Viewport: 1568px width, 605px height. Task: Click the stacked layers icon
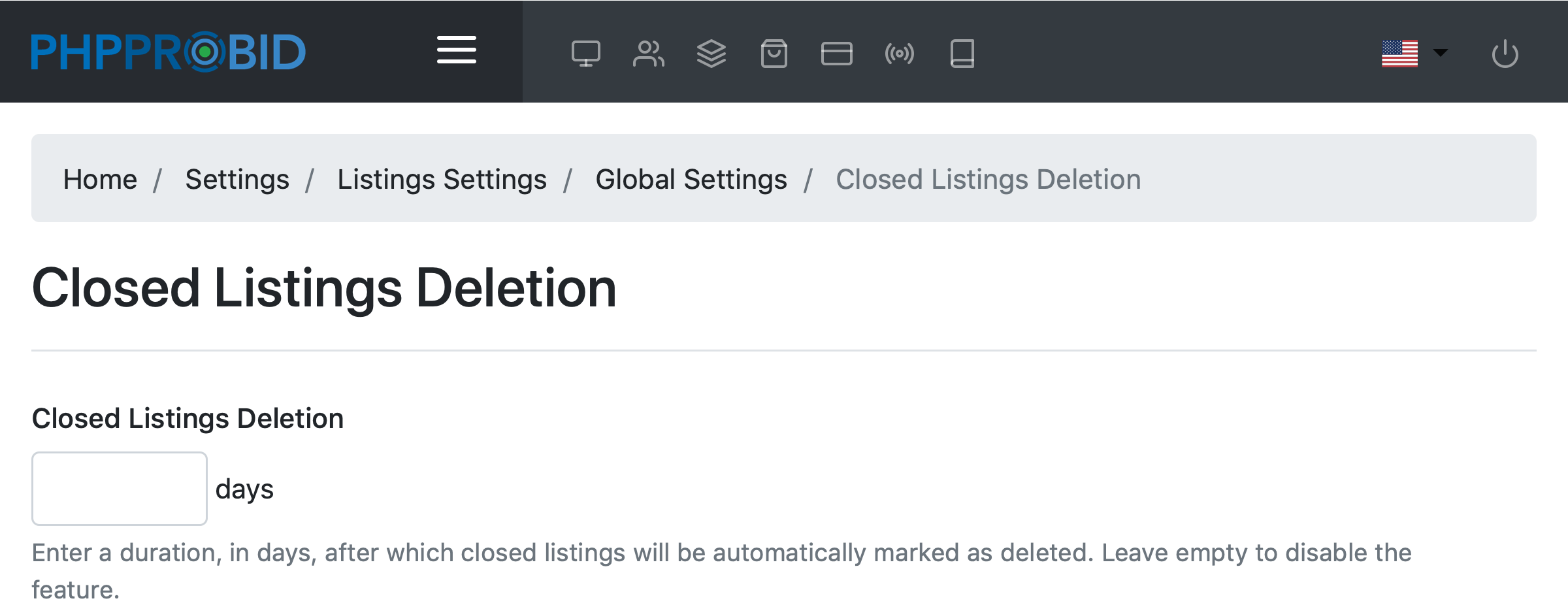pos(711,54)
